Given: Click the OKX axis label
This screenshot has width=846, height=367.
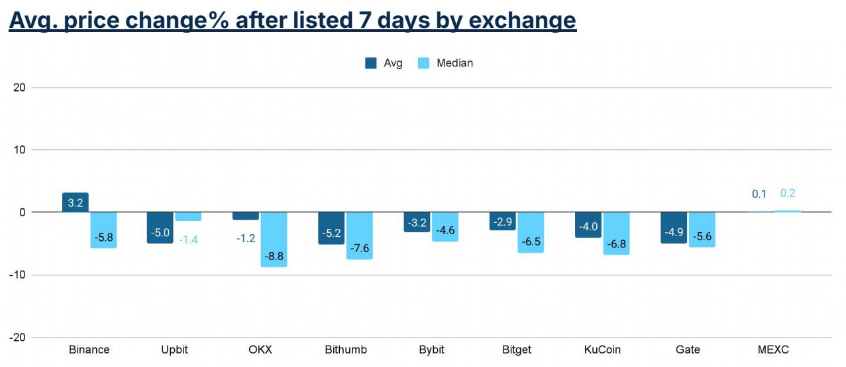Looking at the screenshot, I should 261,350.
